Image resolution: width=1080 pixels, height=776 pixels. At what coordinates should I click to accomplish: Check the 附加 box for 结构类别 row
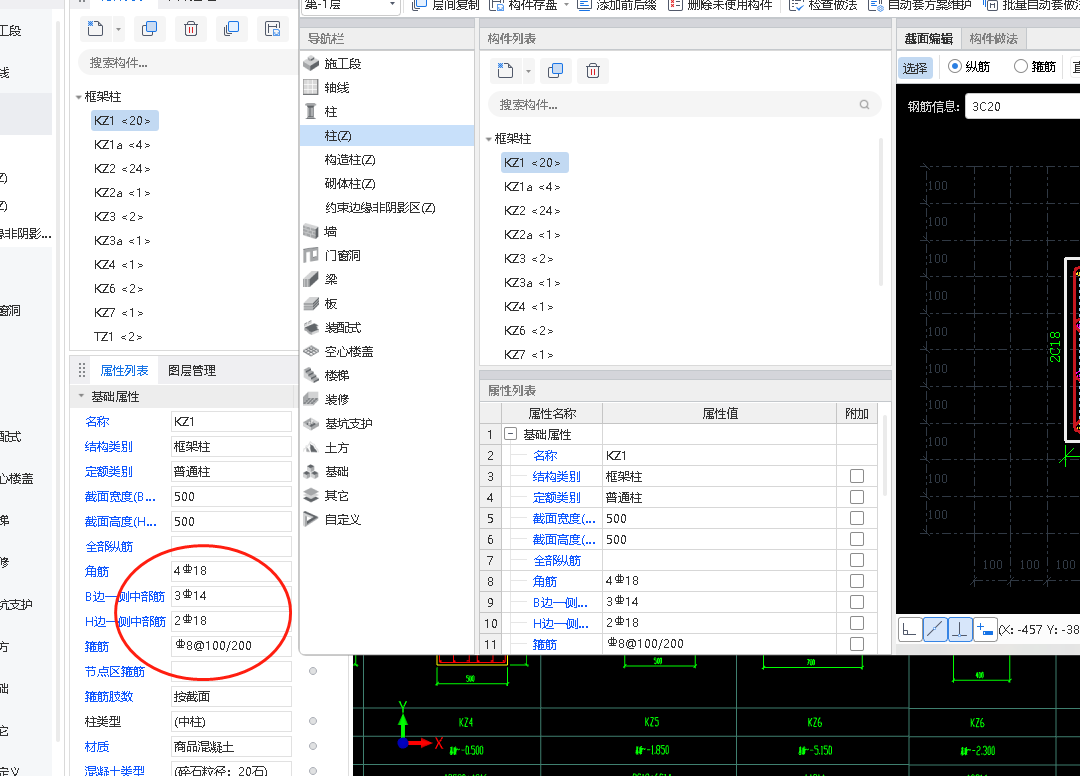857,476
